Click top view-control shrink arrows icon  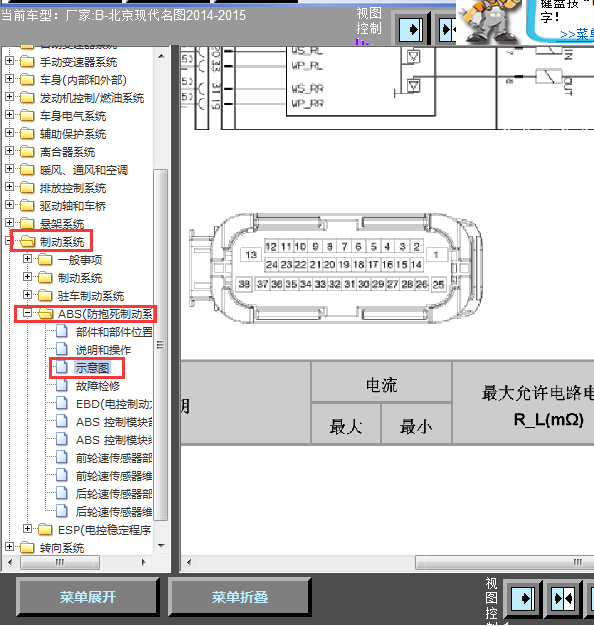(x=447, y=29)
